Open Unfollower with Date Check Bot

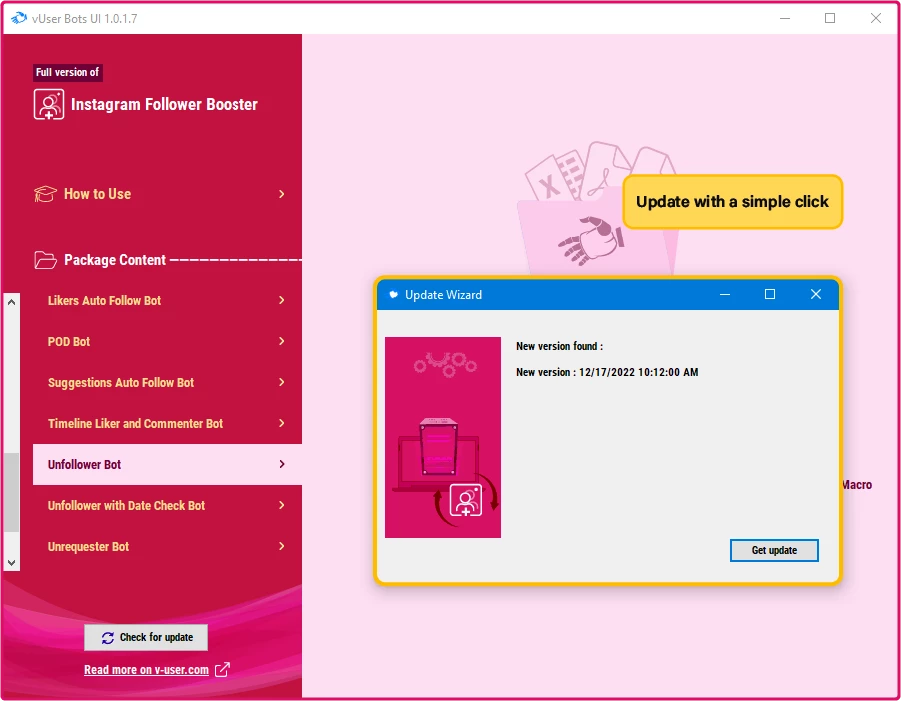167,506
